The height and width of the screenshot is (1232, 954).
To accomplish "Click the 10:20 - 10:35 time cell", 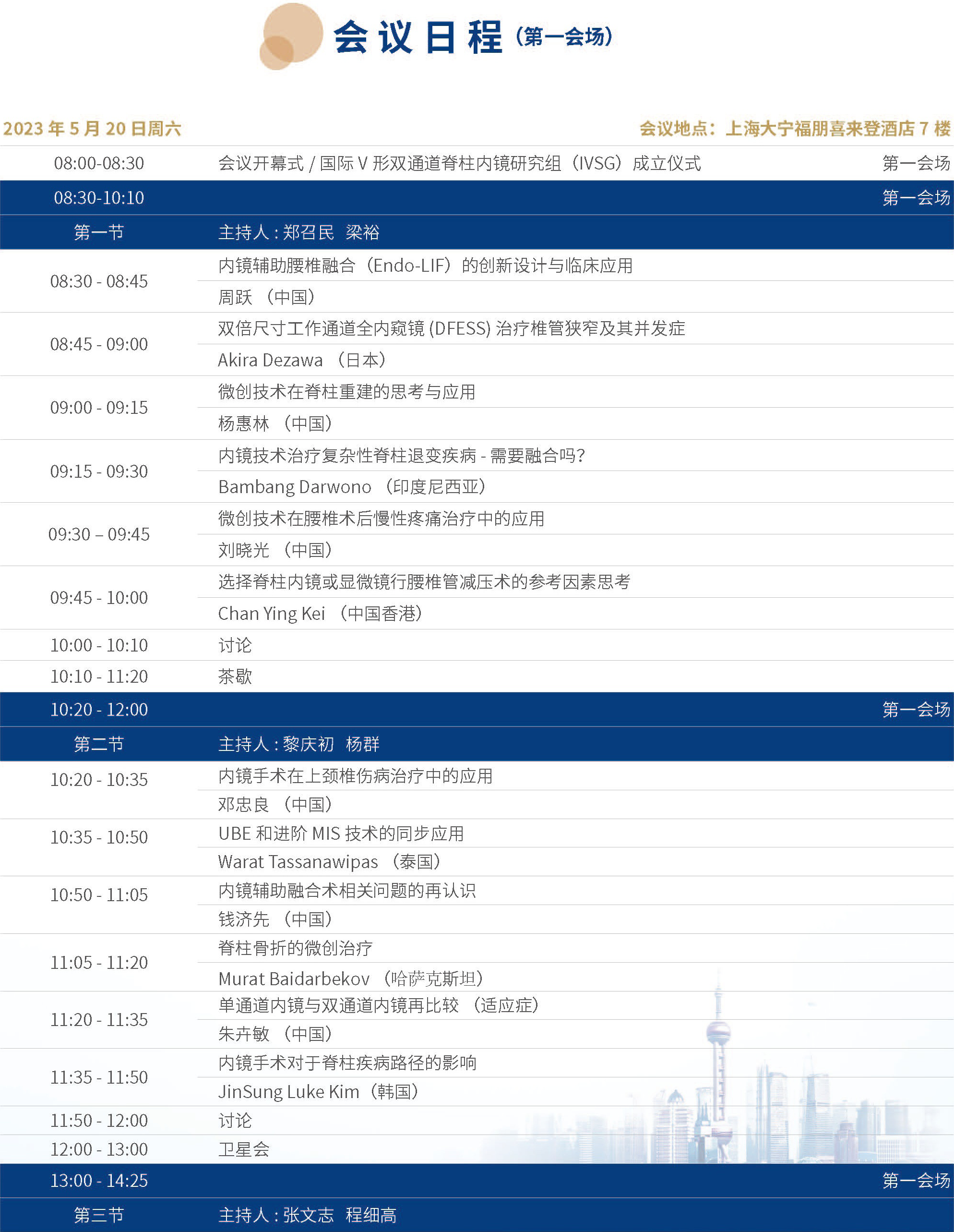I will pyautogui.click(x=99, y=780).
